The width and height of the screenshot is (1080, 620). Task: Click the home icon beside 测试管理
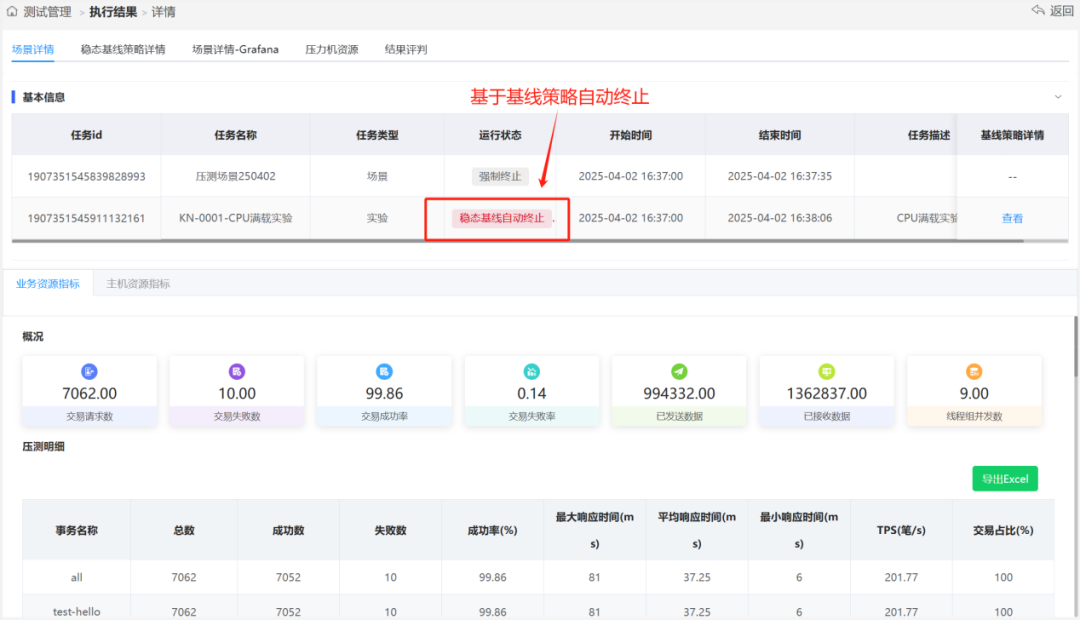point(12,11)
